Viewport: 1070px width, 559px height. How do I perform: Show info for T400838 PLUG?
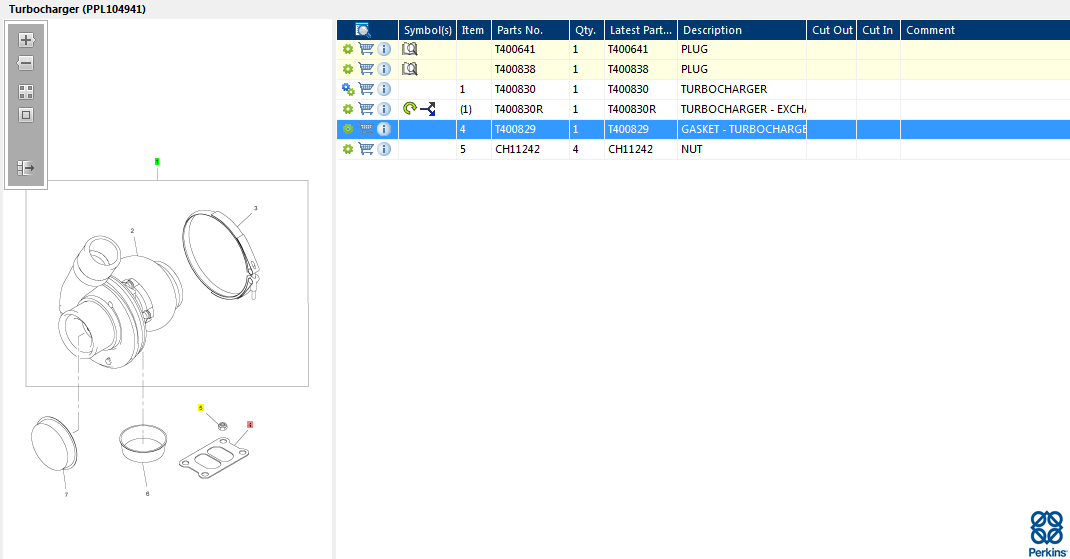coord(384,69)
